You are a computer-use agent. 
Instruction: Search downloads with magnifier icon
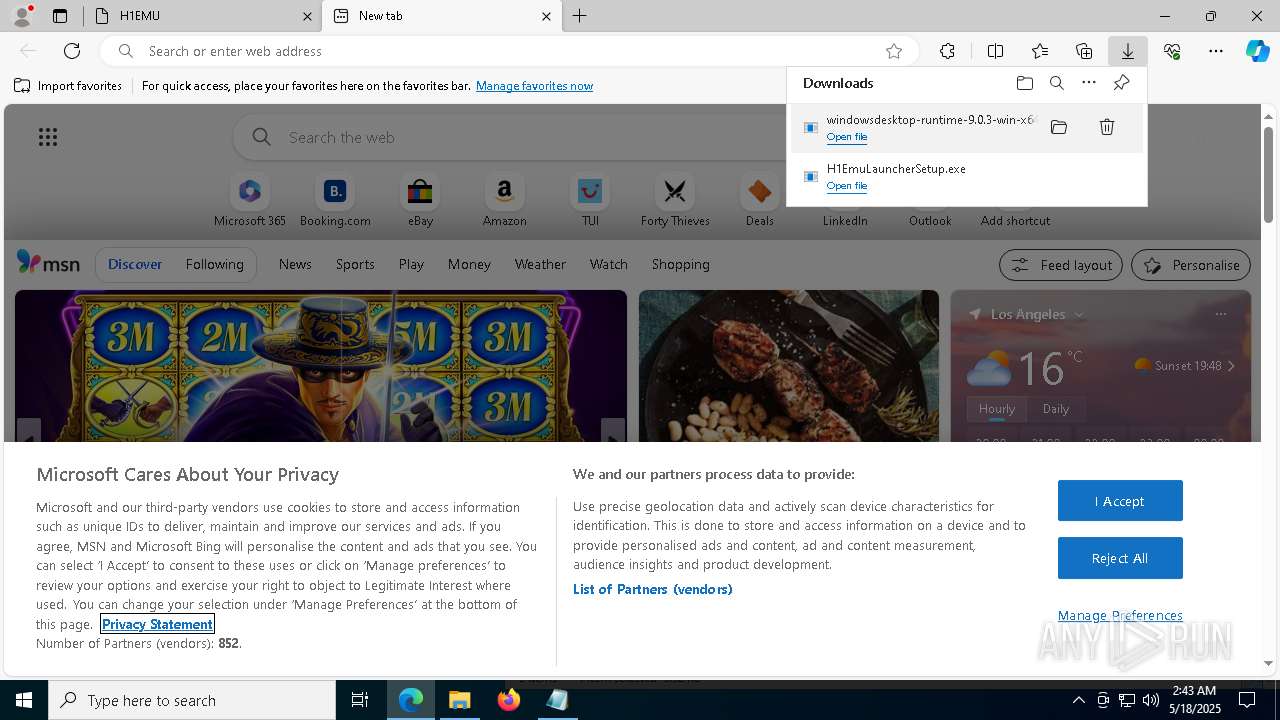click(1057, 83)
